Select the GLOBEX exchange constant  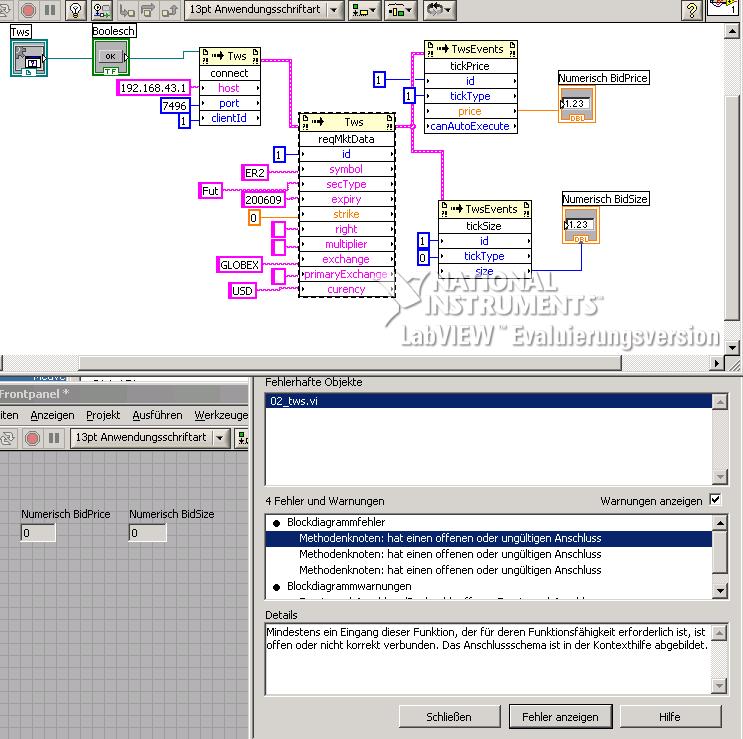pyautogui.click(x=239, y=265)
